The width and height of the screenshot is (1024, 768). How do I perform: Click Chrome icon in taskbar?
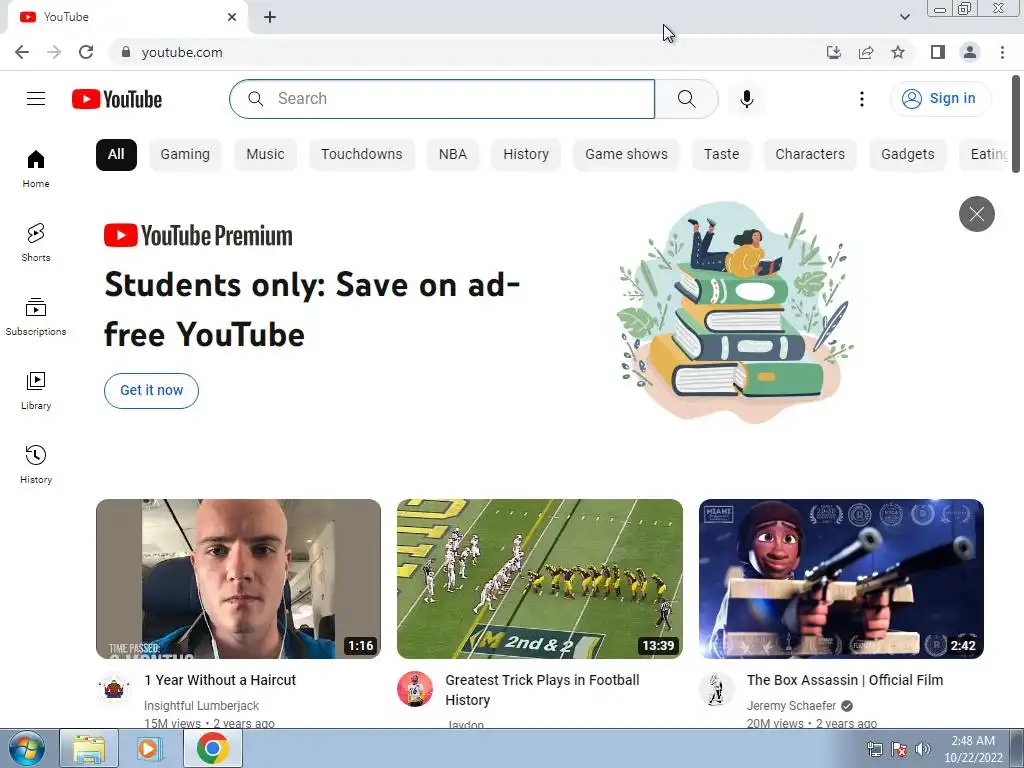213,748
